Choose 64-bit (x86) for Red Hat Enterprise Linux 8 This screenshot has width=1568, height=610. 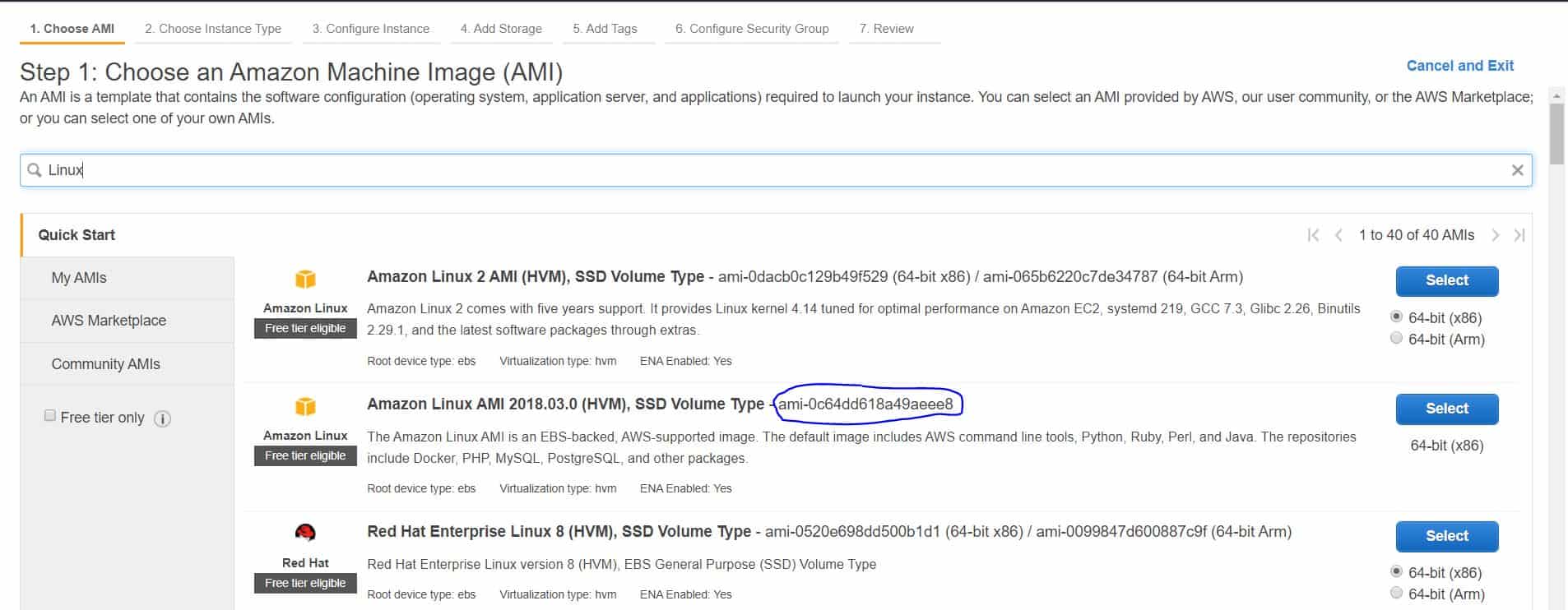coord(1396,571)
